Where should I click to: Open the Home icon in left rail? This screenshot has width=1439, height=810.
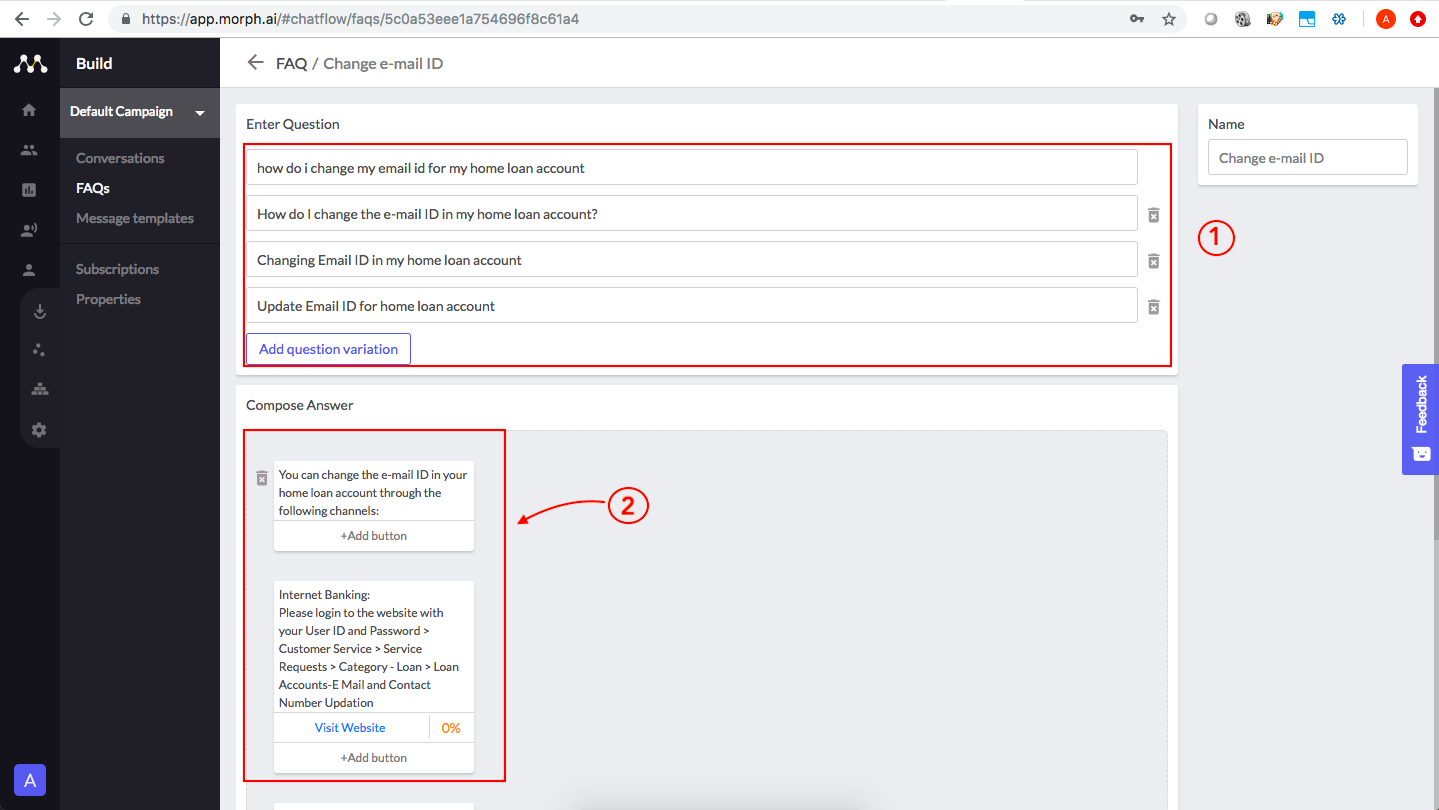(29, 110)
